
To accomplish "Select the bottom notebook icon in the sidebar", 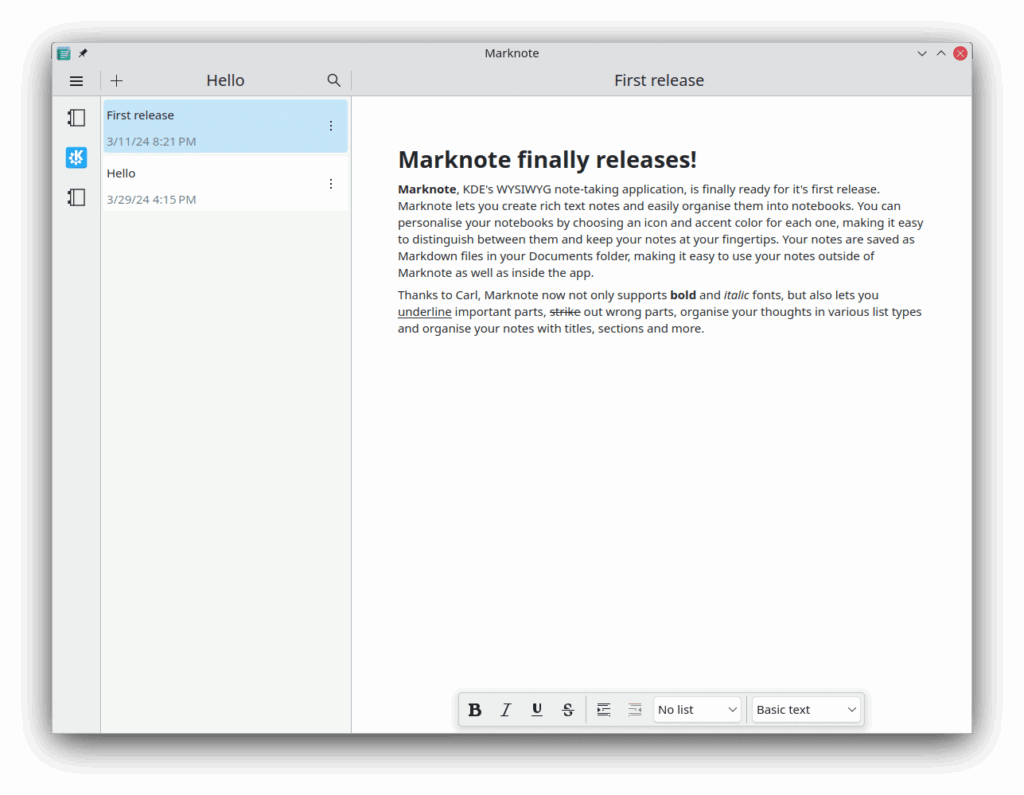I will (76, 197).
